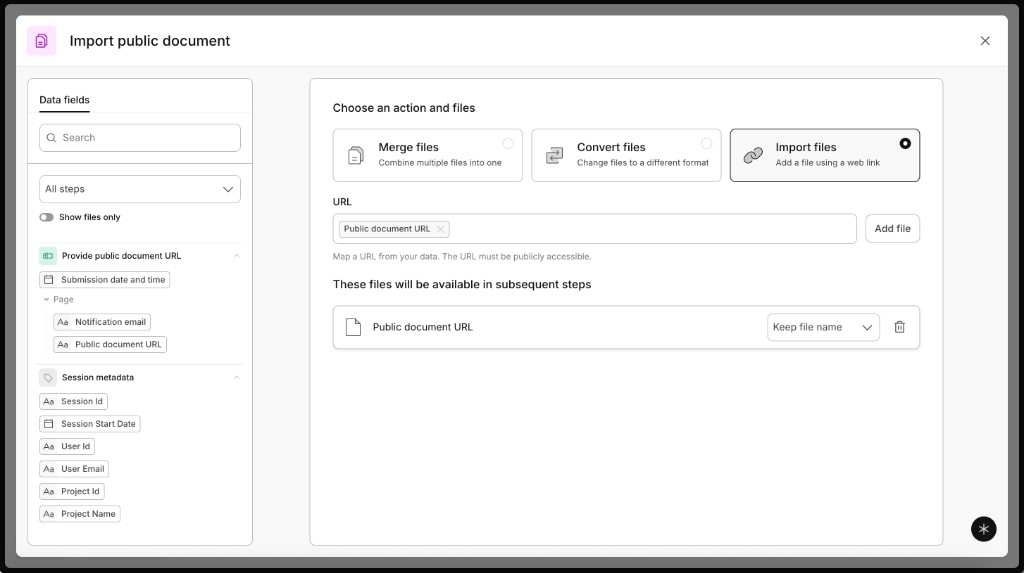This screenshot has width=1024, height=573.
Task: Select the Import files radio button
Action: (904, 144)
